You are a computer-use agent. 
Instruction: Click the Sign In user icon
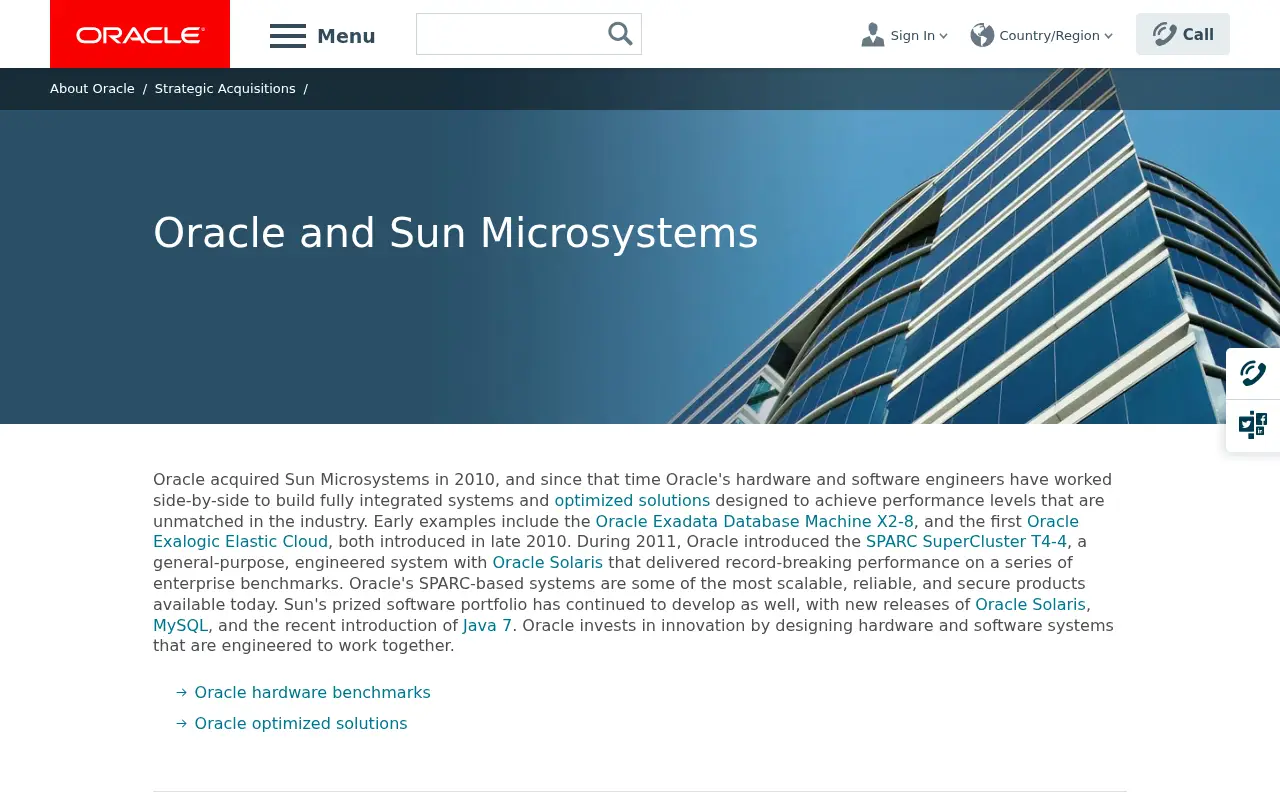tap(873, 35)
